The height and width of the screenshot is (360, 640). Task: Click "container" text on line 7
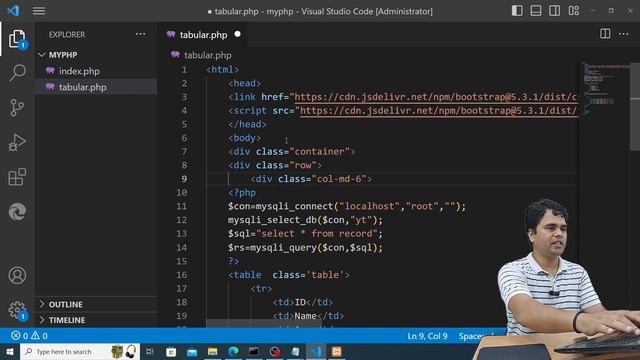[319, 151]
